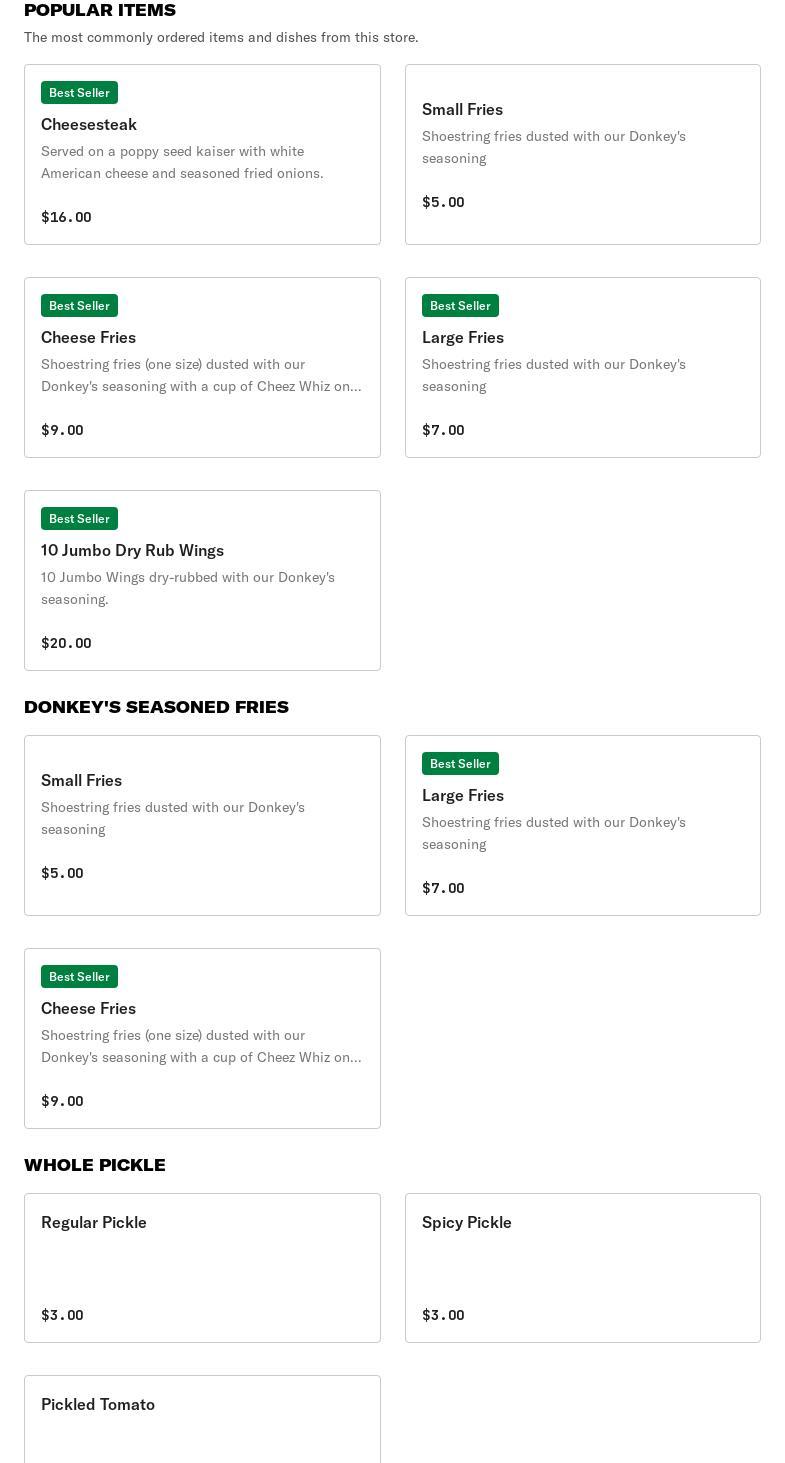
Task: Select Large Fries card under Popular Items
Action: tap(582, 367)
